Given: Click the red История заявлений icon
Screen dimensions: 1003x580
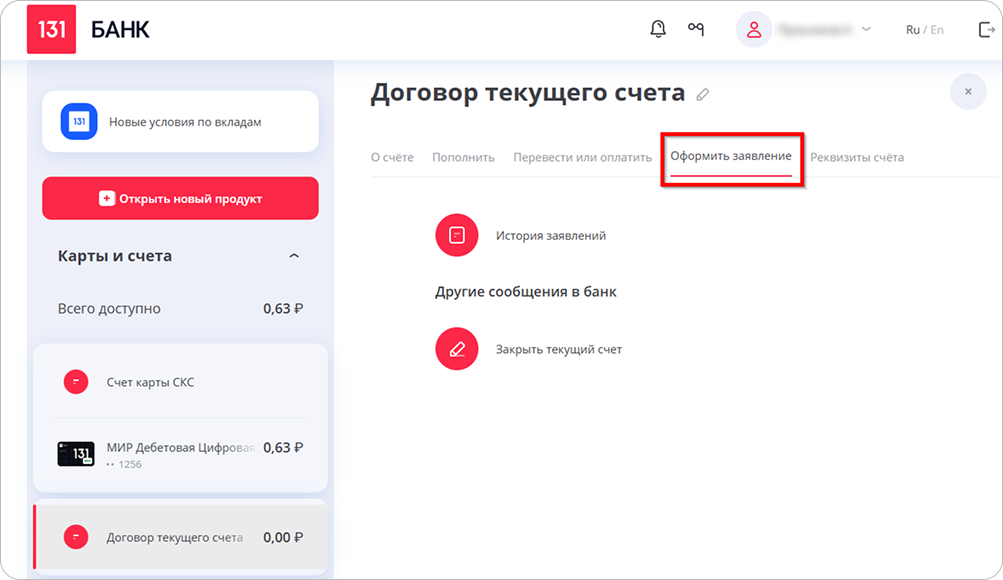Looking at the screenshot, I should point(457,236).
